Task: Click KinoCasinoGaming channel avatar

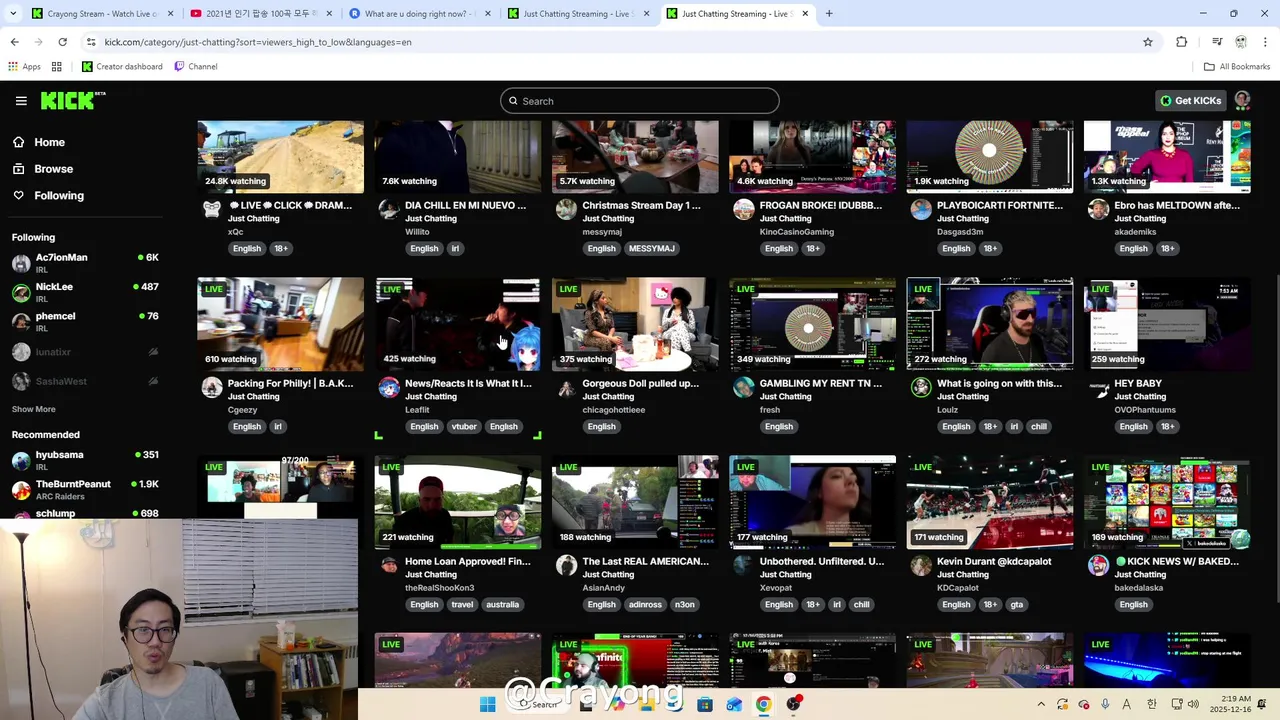Action: coord(743,209)
